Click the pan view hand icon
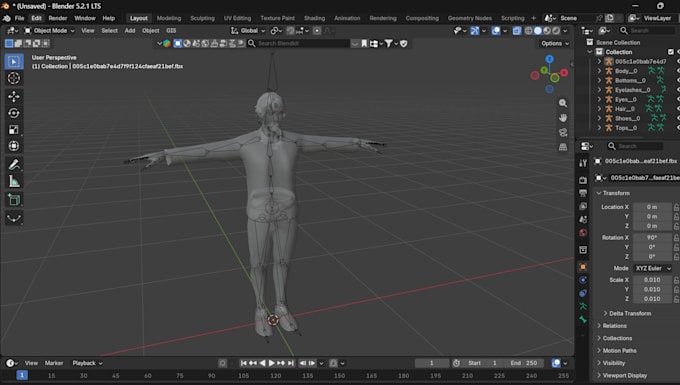 click(x=563, y=118)
